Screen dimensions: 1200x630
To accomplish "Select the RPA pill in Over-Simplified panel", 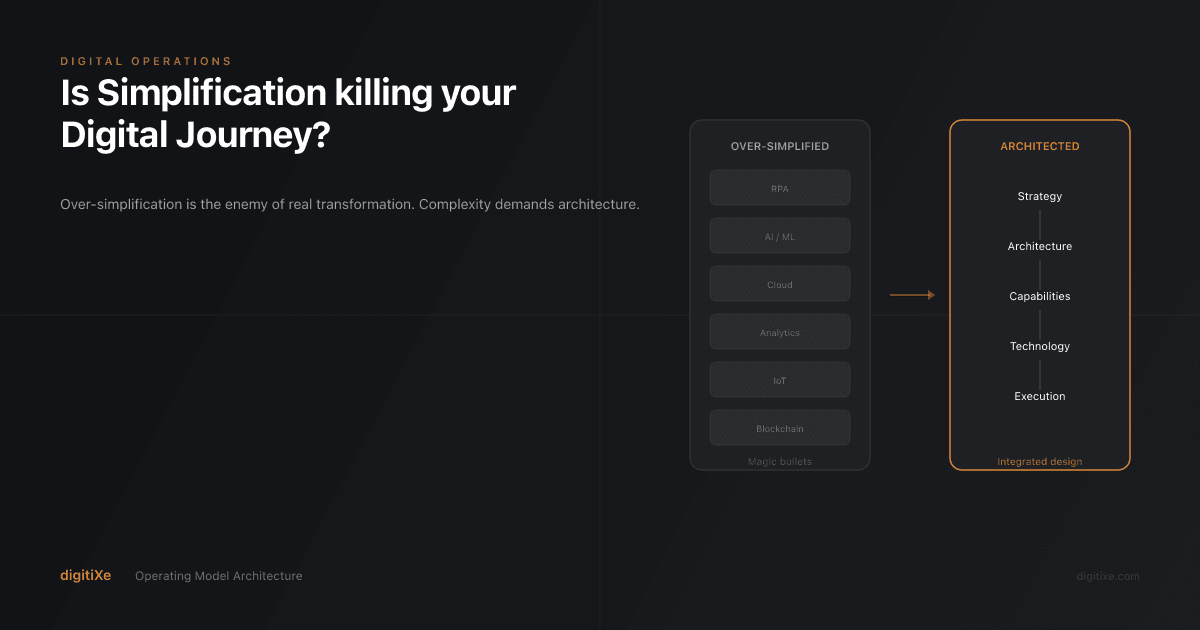I will (779, 187).
